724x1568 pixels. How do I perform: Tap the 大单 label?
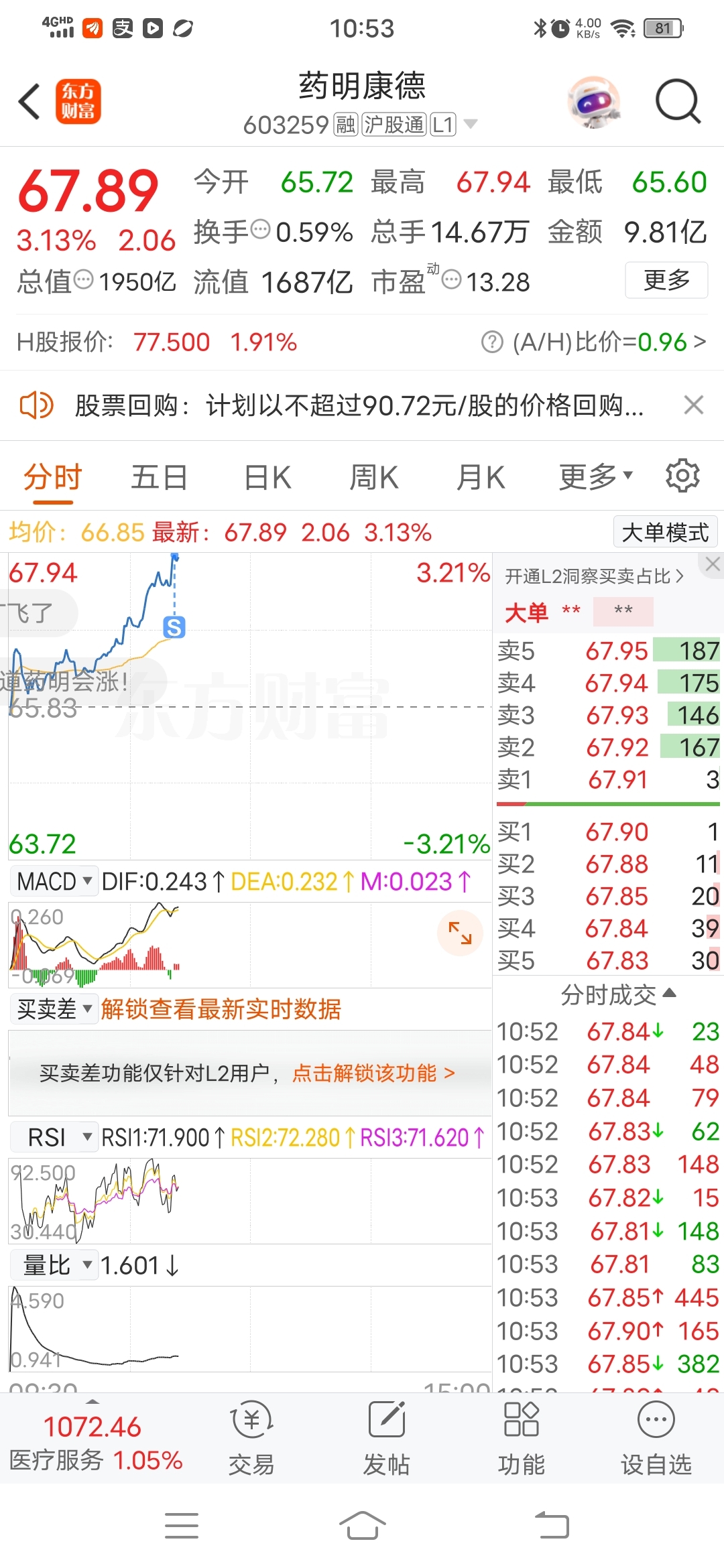click(526, 612)
